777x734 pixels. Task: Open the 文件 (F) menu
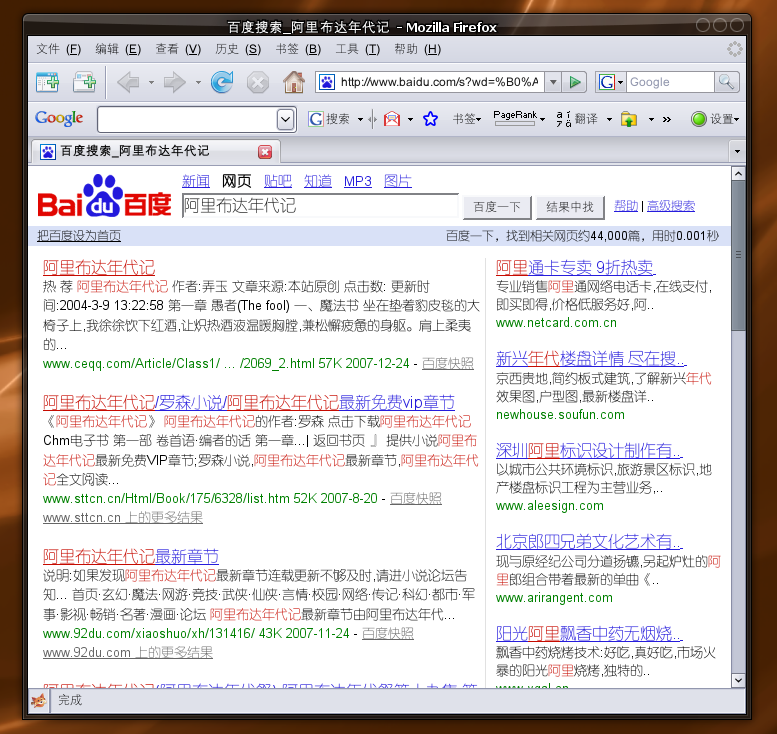(x=58, y=49)
